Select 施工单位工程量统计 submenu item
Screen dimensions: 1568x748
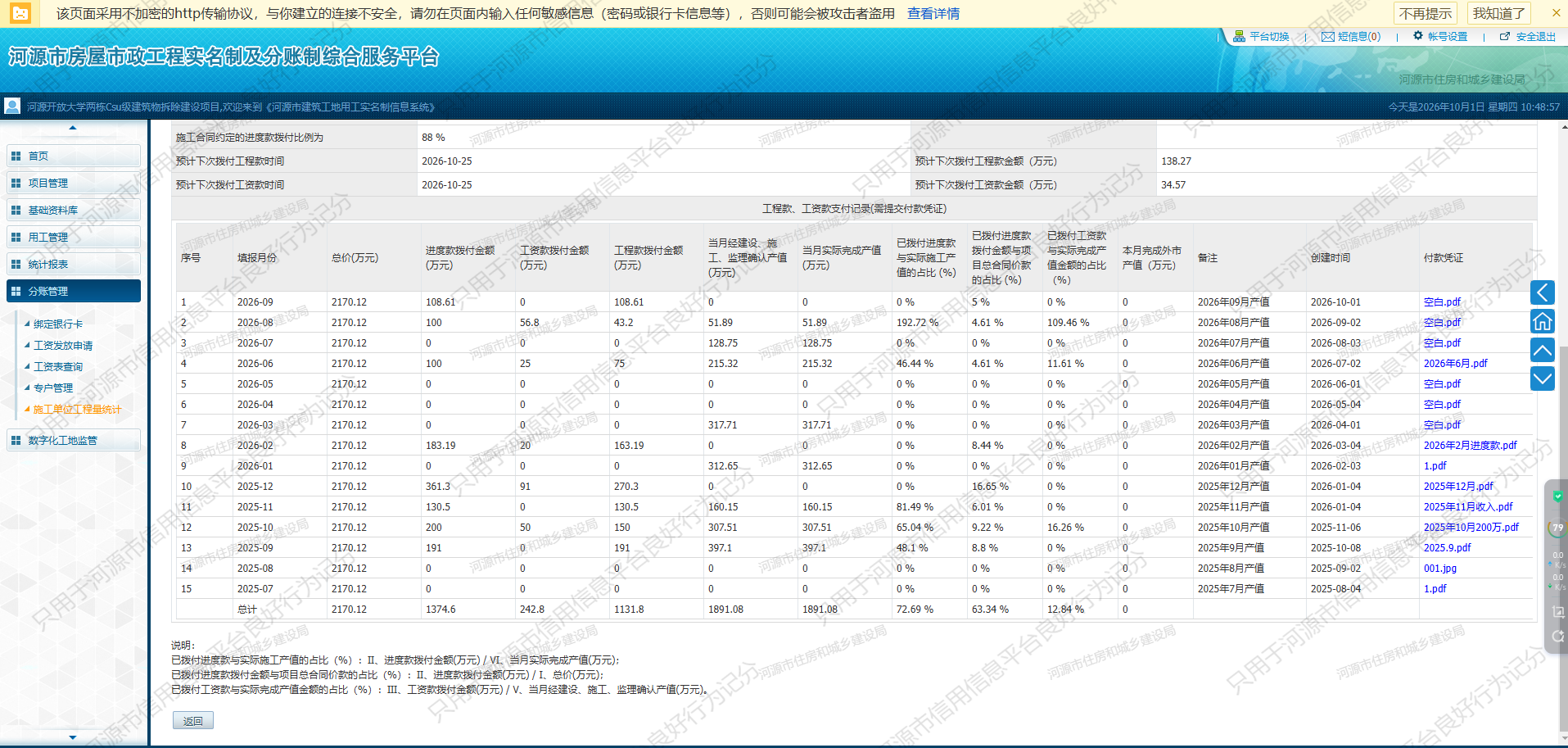[77, 410]
